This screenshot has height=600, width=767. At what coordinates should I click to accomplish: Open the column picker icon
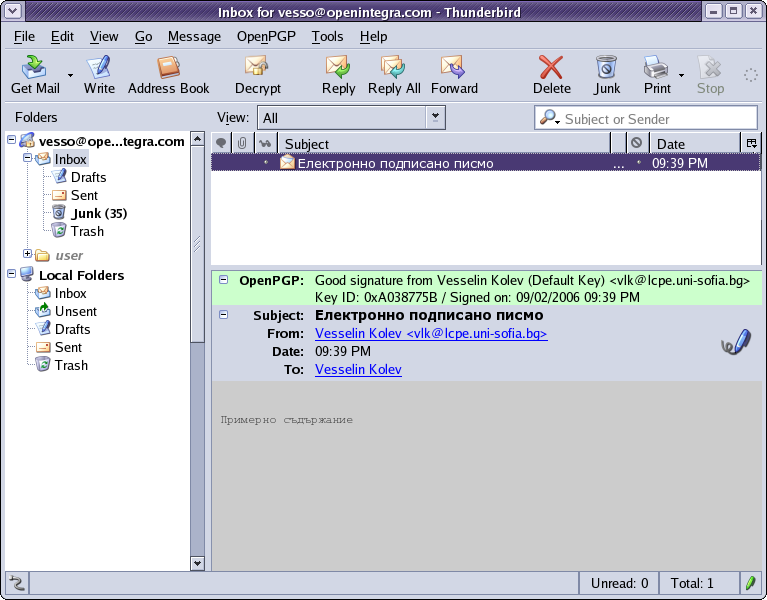(751, 143)
